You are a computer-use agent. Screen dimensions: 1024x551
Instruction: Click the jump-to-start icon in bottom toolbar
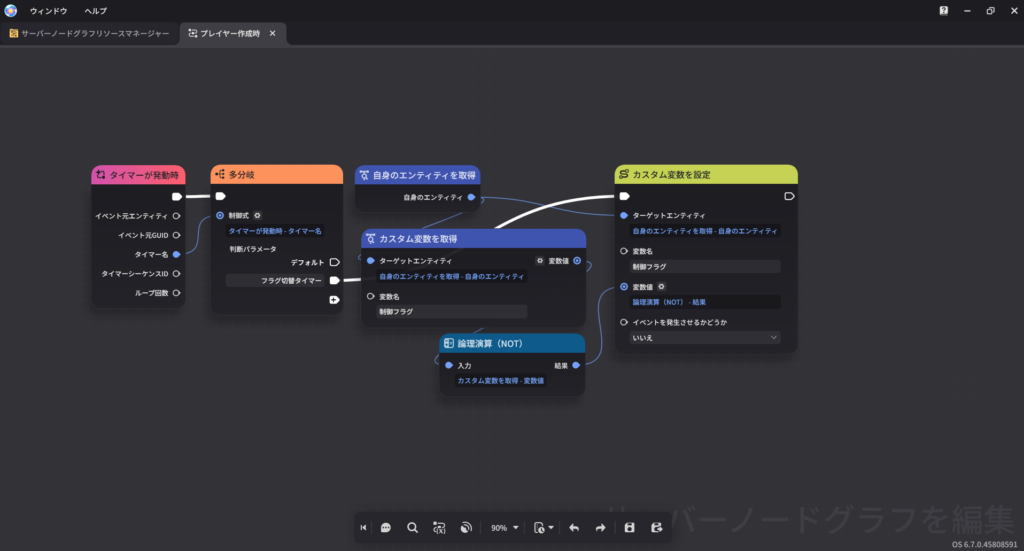(363, 527)
